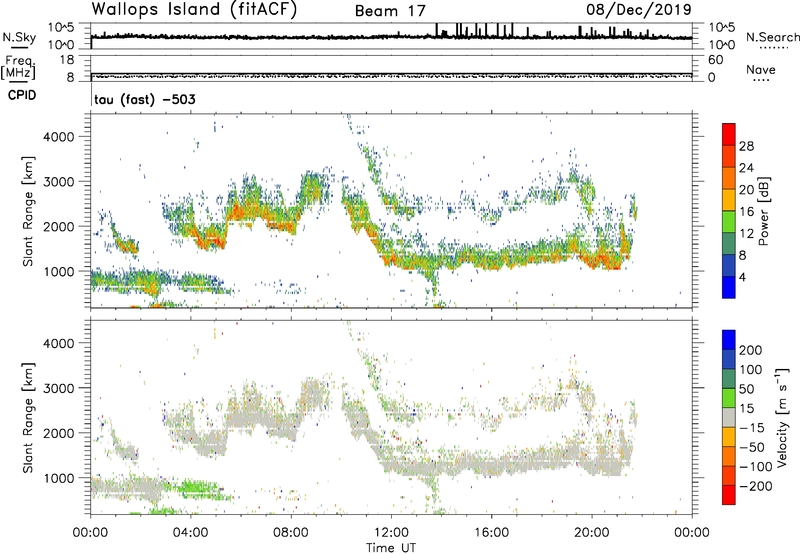Click the 'Wallops Island (fitACF)' title

tap(194, 9)
